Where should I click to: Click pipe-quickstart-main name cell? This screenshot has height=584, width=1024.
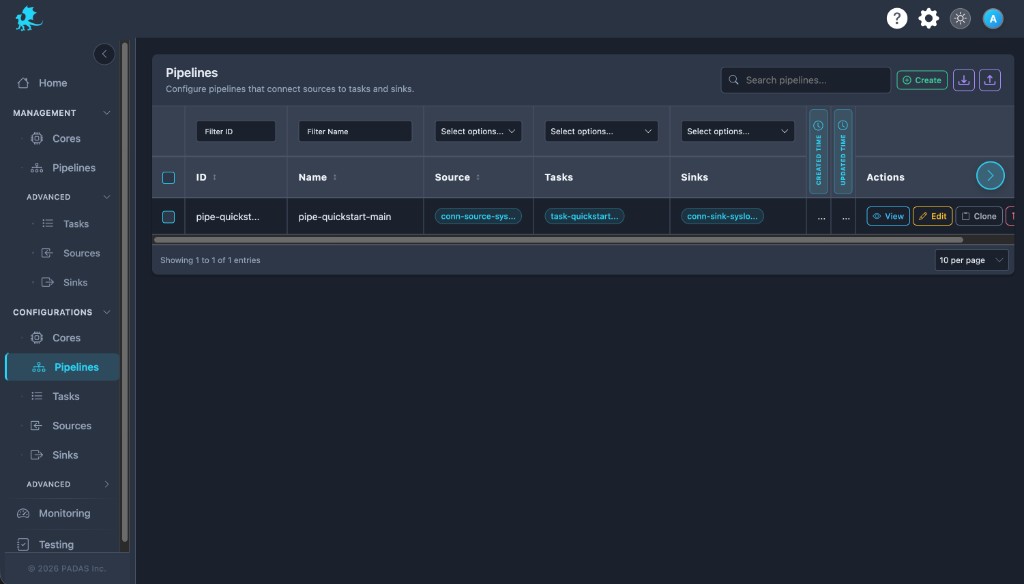click(345, 217)
